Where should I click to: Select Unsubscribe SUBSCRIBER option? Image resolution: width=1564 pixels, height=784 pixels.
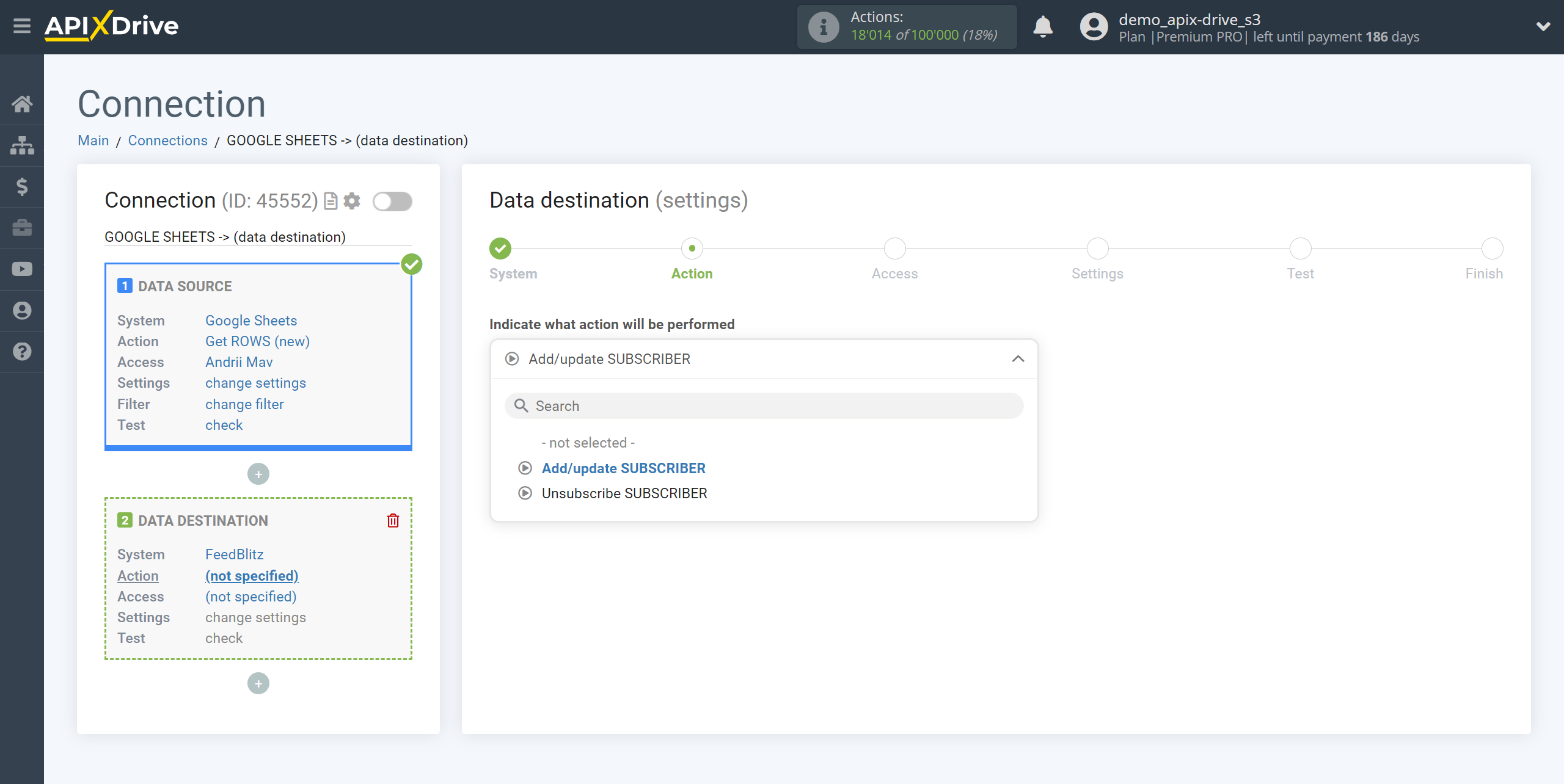624,493
